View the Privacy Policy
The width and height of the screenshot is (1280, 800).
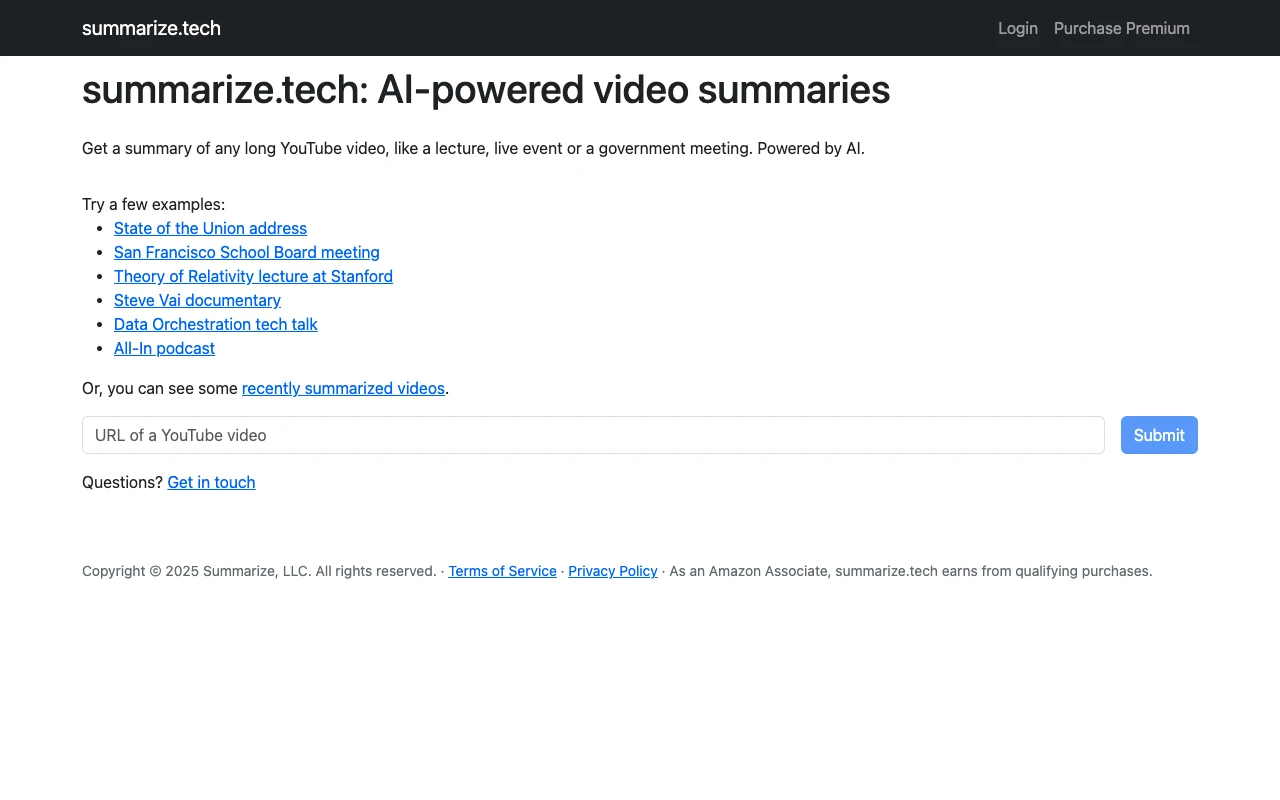(x=612, y=571)
